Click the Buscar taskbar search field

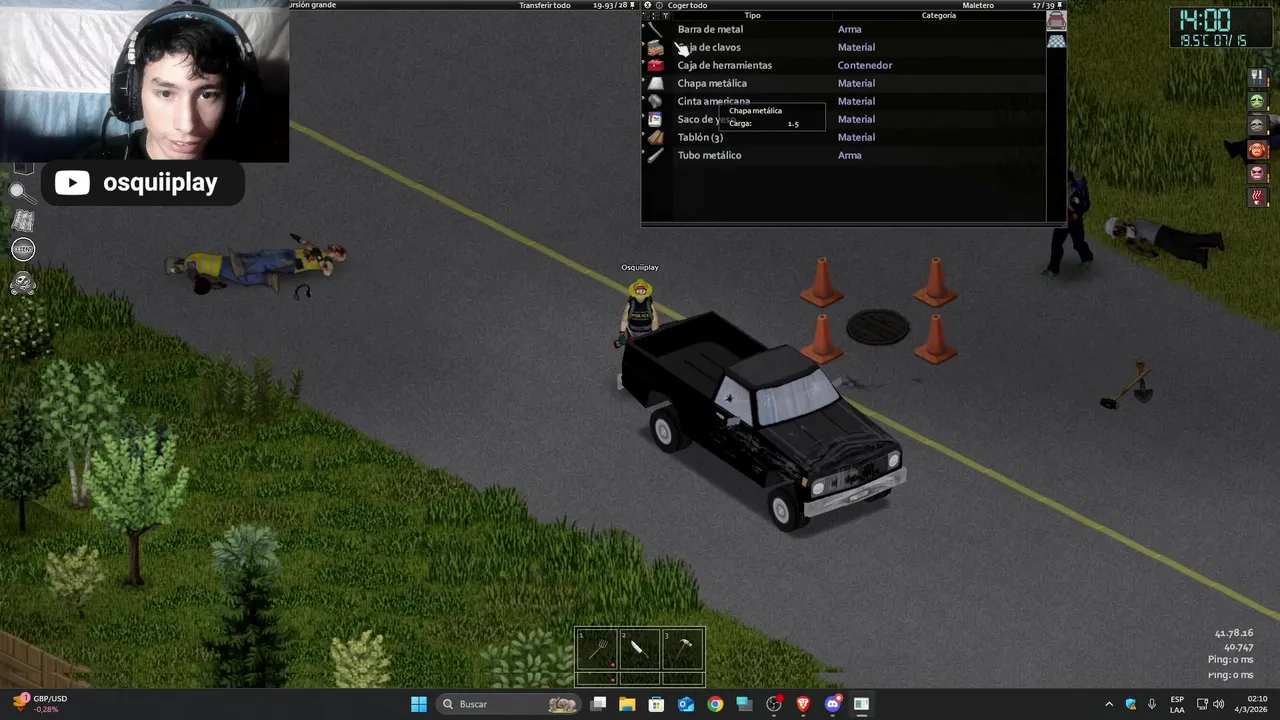(x=510, y=704)
